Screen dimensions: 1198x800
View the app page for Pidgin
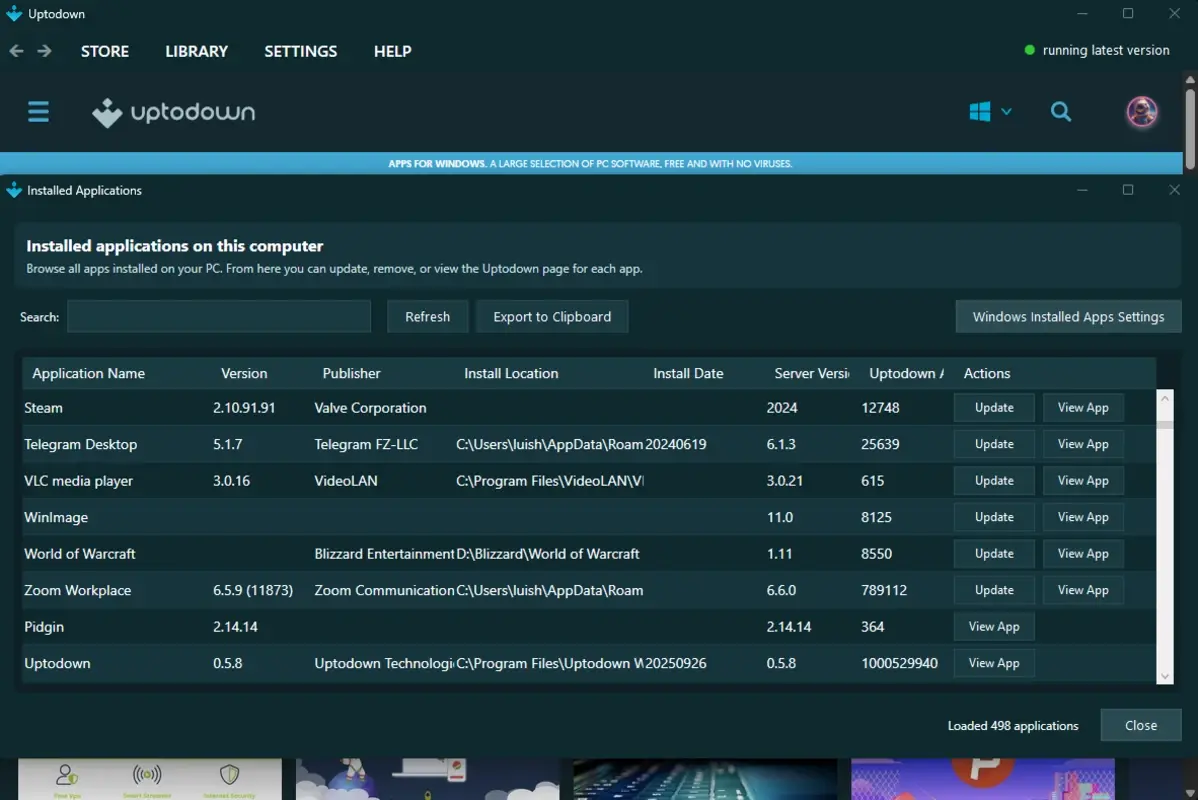coord(993,626)
